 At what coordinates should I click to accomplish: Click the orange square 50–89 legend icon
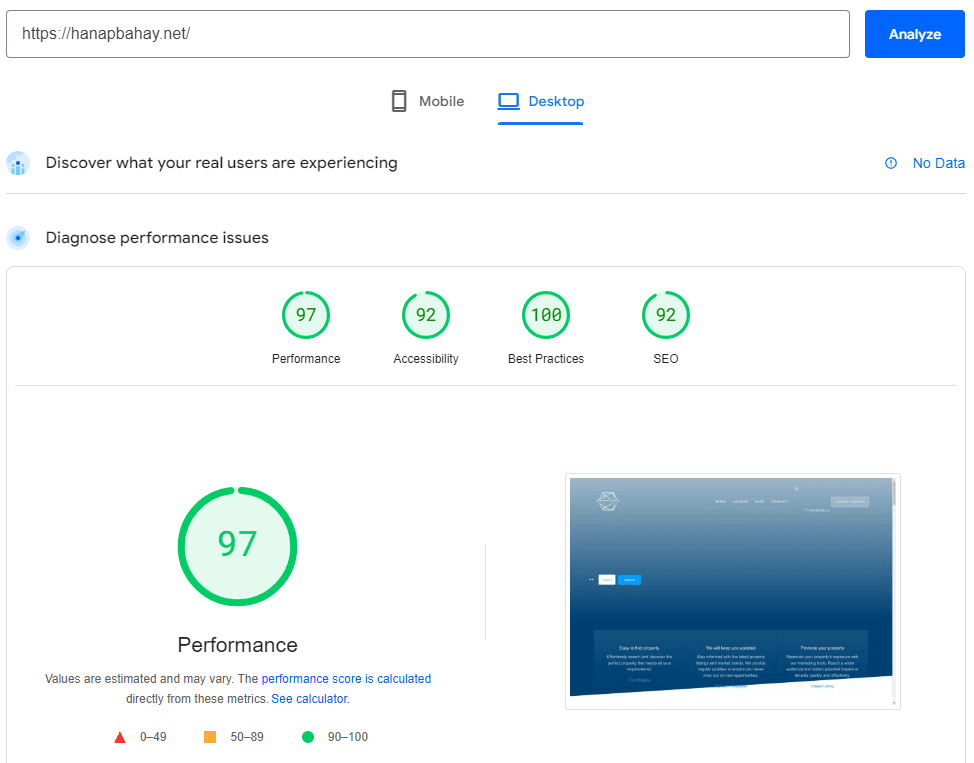tap(210, 737)
